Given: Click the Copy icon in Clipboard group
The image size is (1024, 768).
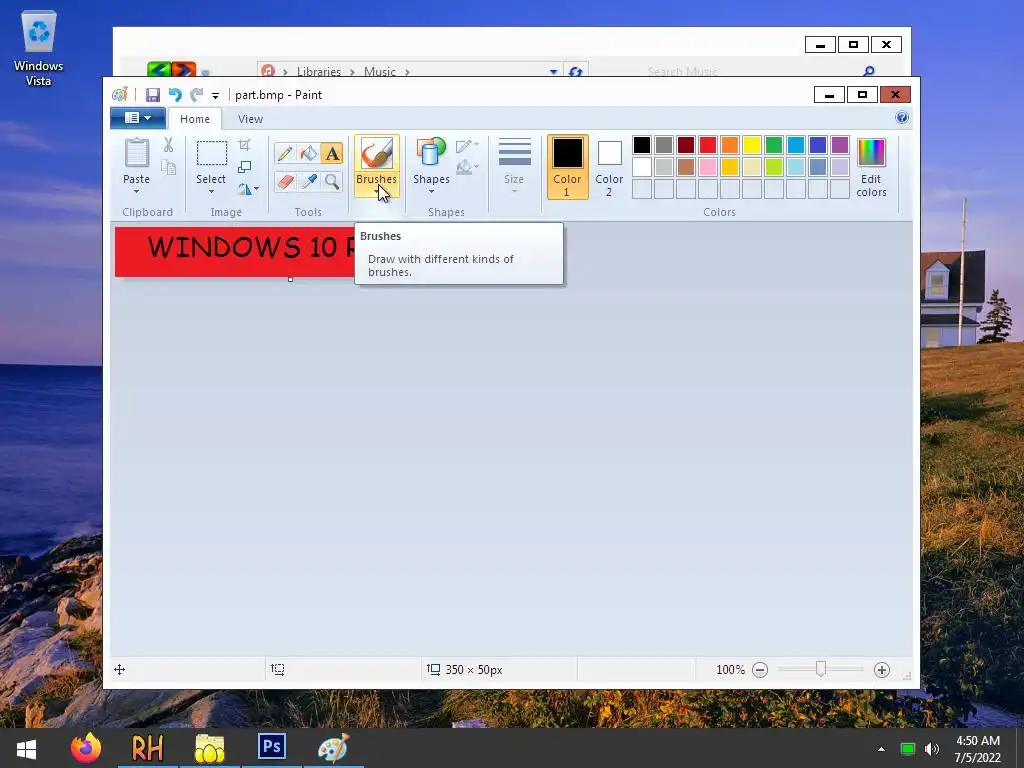Looking at the screenshot, I should (168, 167).
